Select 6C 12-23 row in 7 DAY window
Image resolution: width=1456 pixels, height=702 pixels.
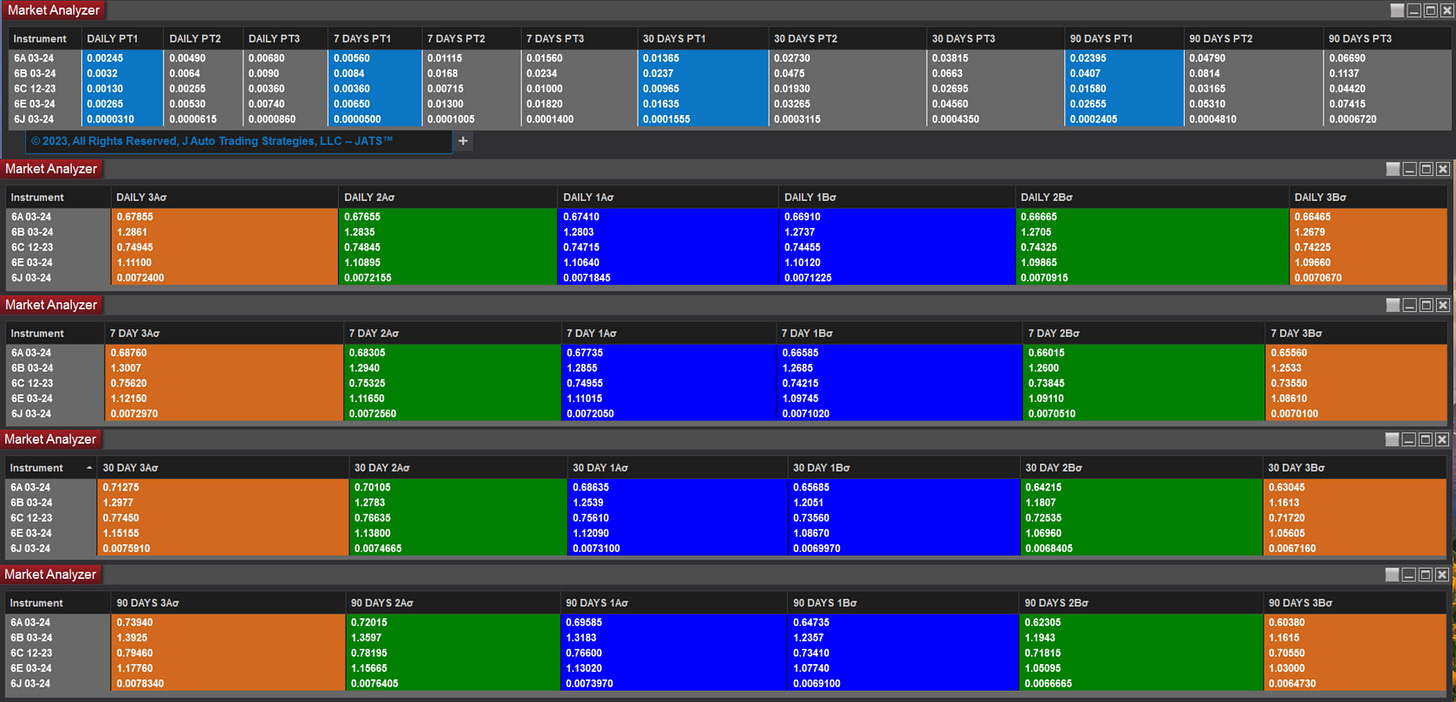click(x=727, y=383)
